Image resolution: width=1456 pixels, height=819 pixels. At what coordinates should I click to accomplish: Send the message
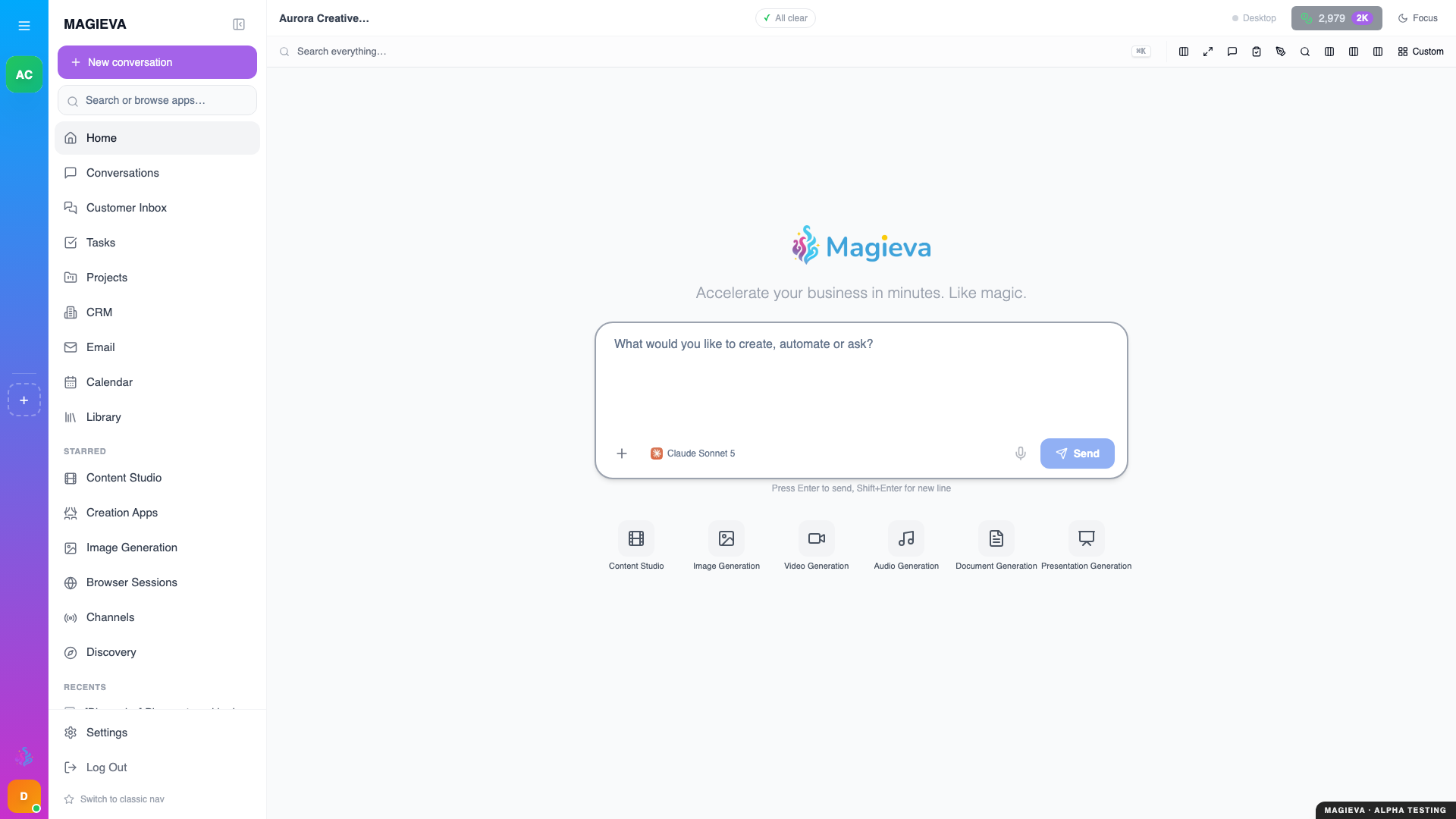[1078, 453]
